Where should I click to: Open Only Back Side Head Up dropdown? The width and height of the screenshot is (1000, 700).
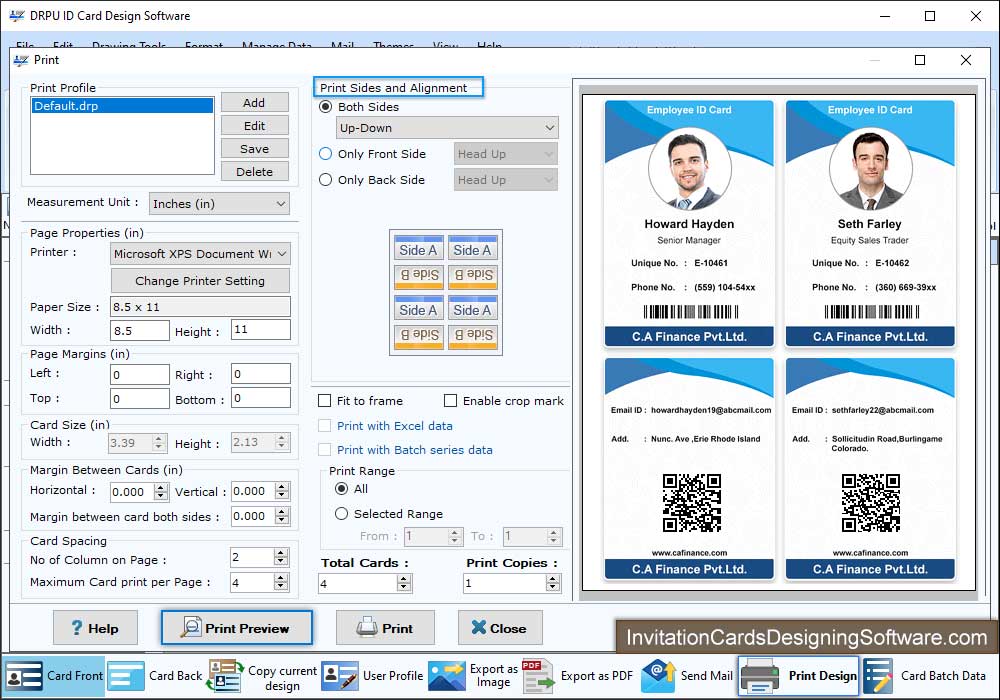click(x=506, y=180)
